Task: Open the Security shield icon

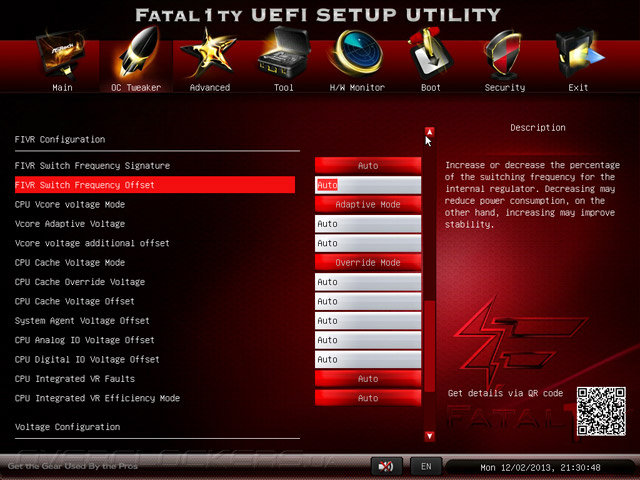Action: (x=504, y=55)
